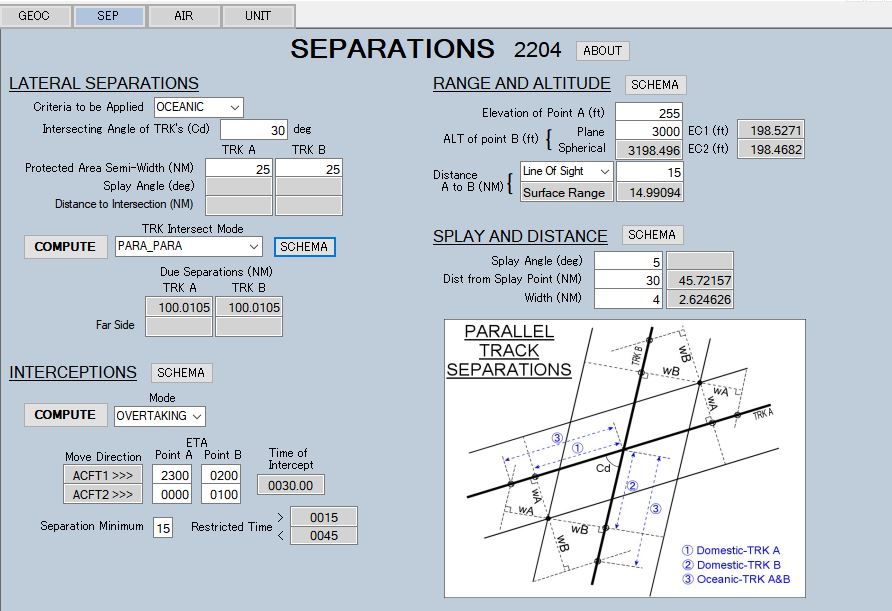Open SCHEMA for Splay and Distance
Viewport: 892px width, 611px height.
click(x=653, y=234)
